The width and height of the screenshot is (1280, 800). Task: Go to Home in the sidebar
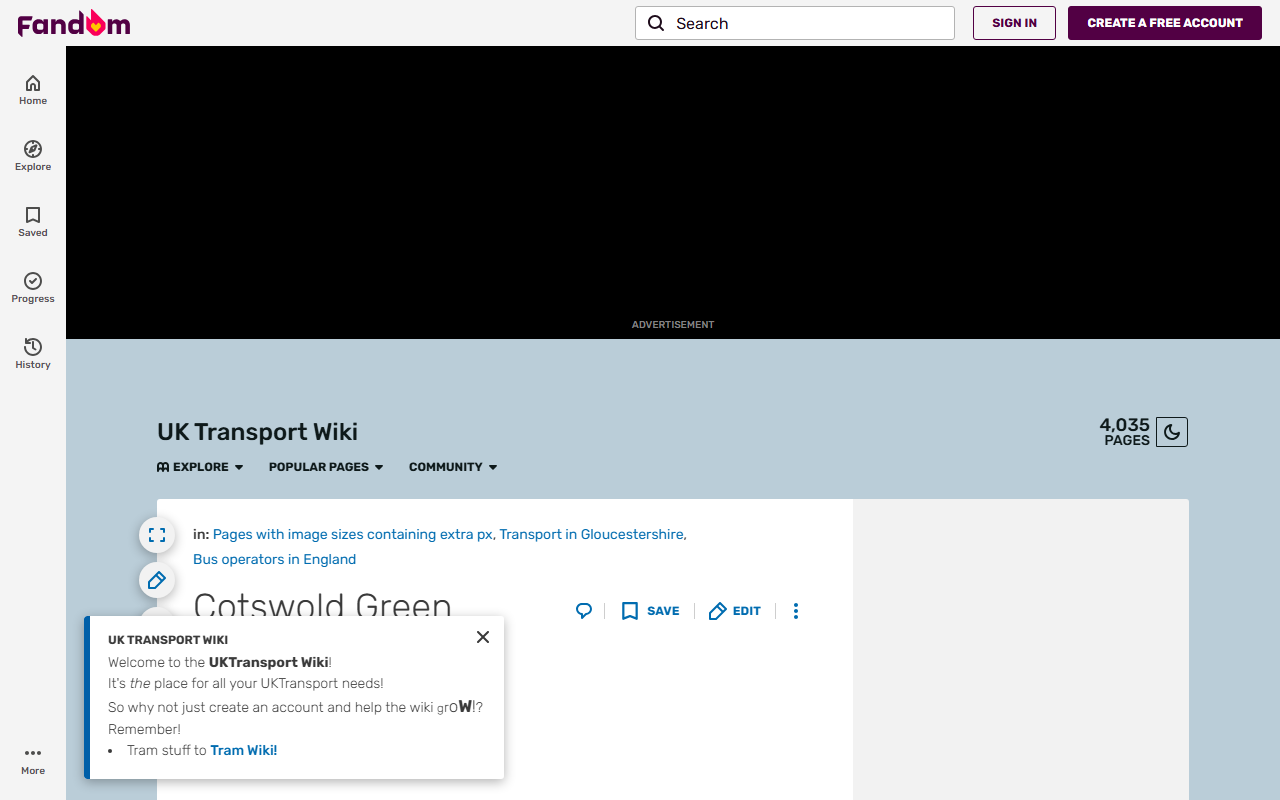tap(33, 90)
